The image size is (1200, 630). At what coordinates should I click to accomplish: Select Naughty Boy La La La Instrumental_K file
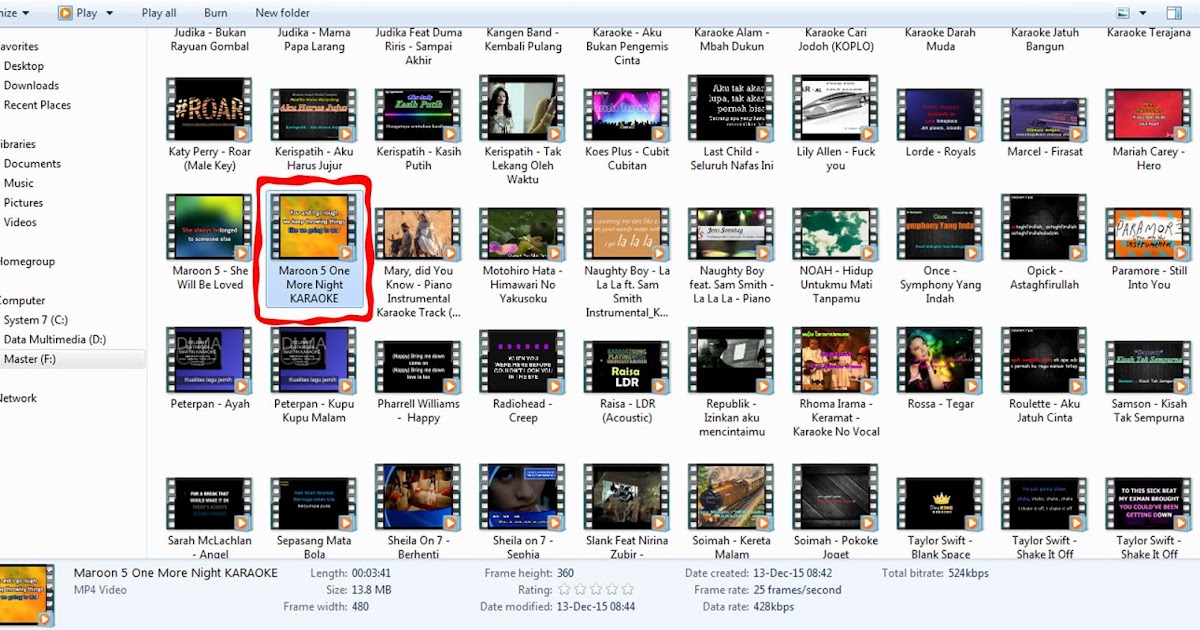627,263
